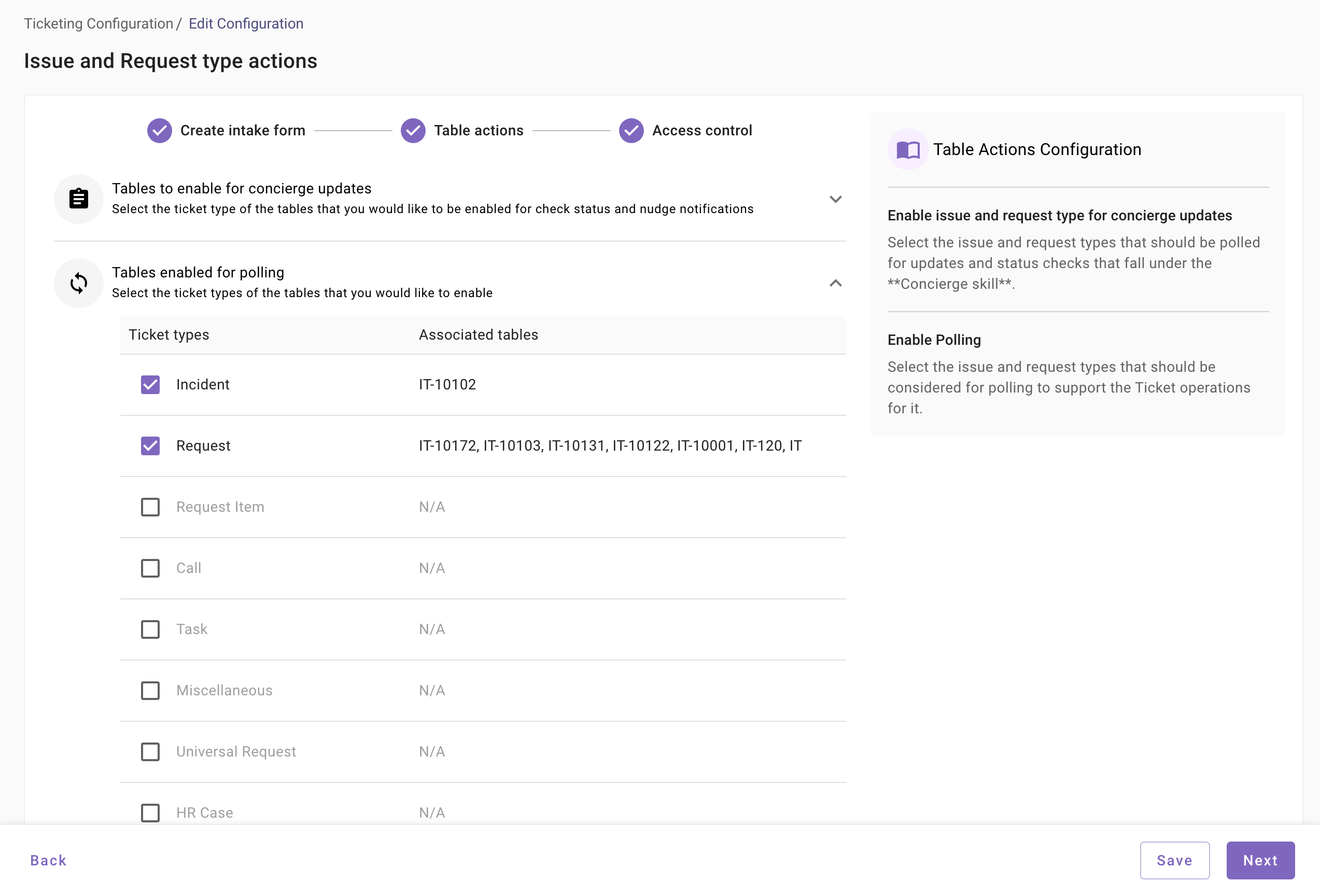Uncheck the Request ticket type checkbox
This screenshot has height=896, width=1320.
coord(150,446)
